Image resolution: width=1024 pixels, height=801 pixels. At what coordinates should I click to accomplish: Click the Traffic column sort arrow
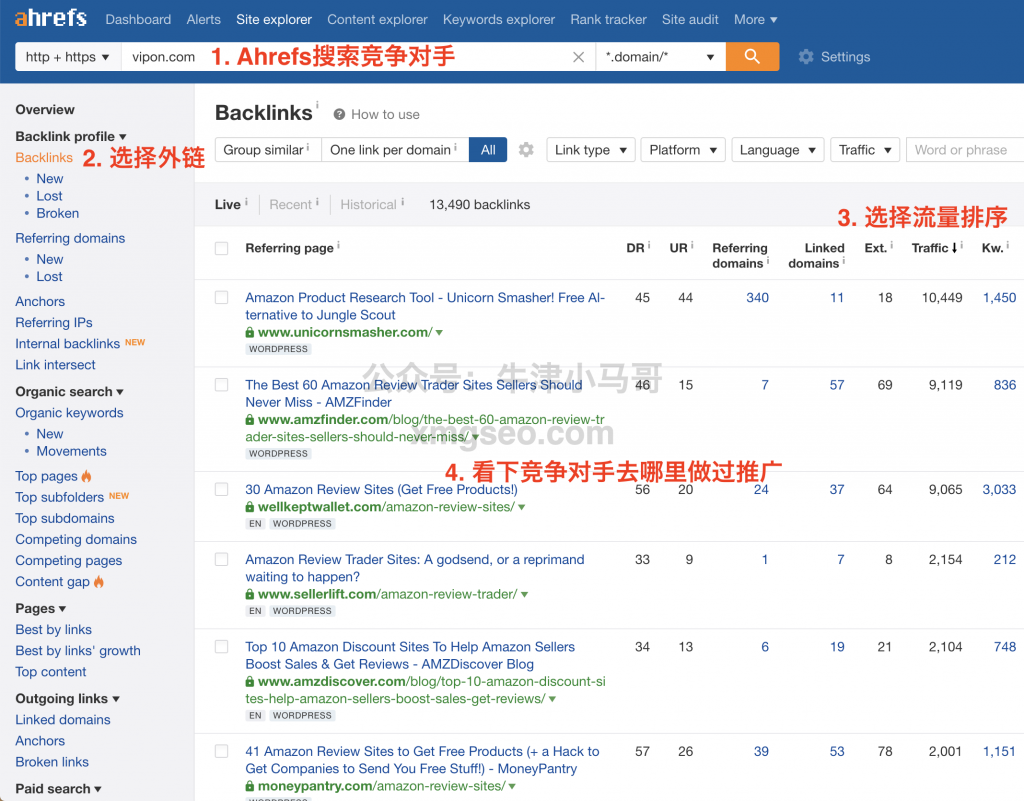click(x=954, y=248)
